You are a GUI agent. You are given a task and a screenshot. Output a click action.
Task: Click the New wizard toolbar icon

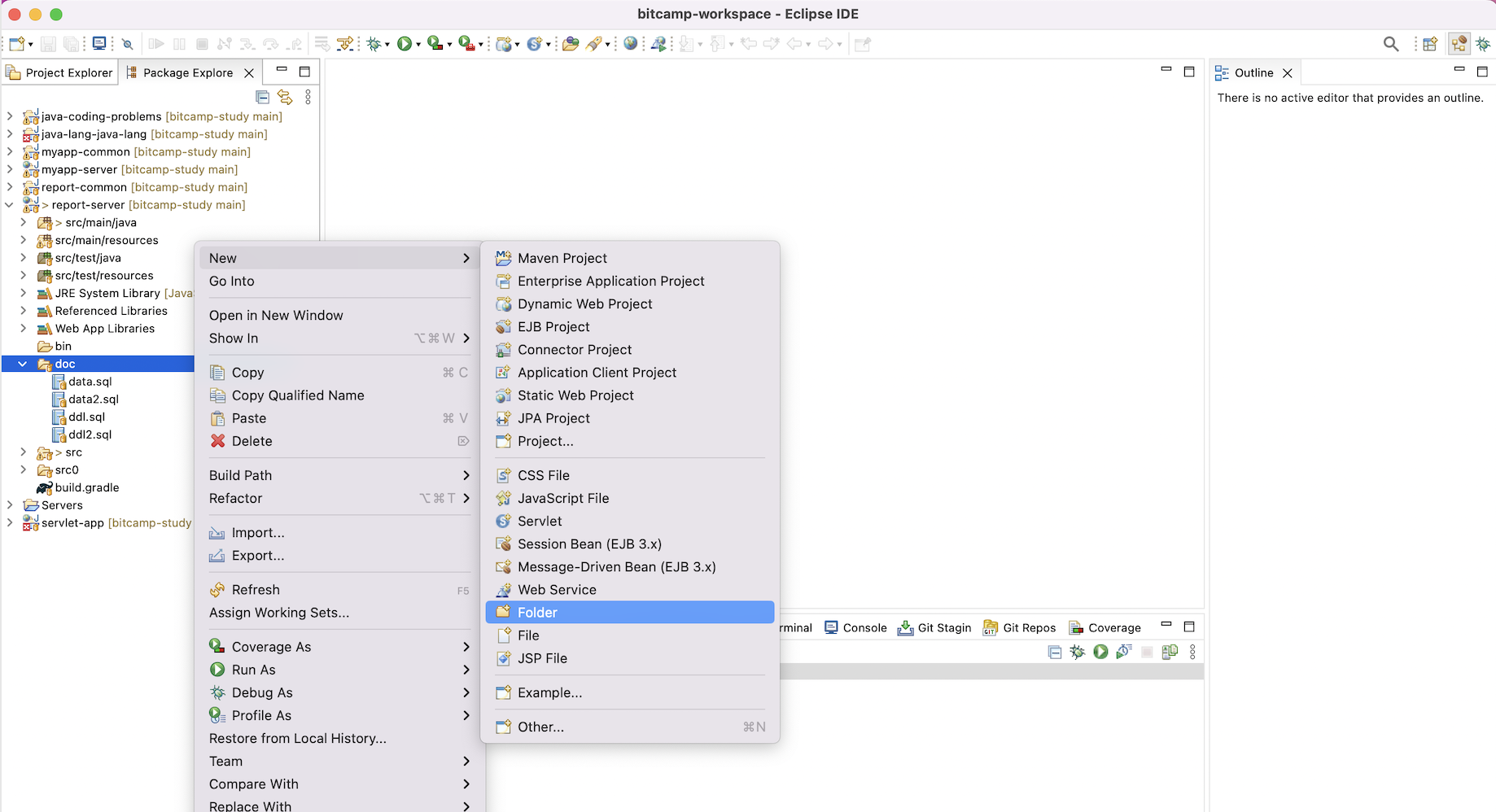pos(16,44)
